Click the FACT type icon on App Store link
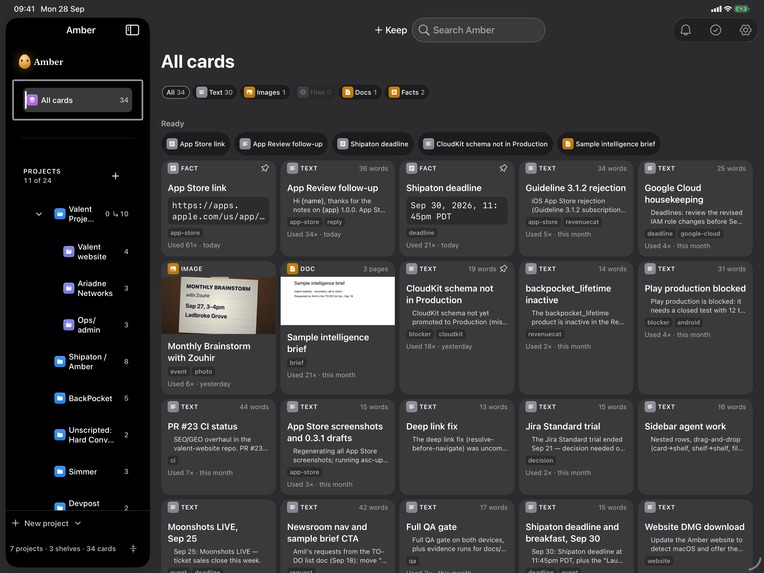 coord(173,168)
